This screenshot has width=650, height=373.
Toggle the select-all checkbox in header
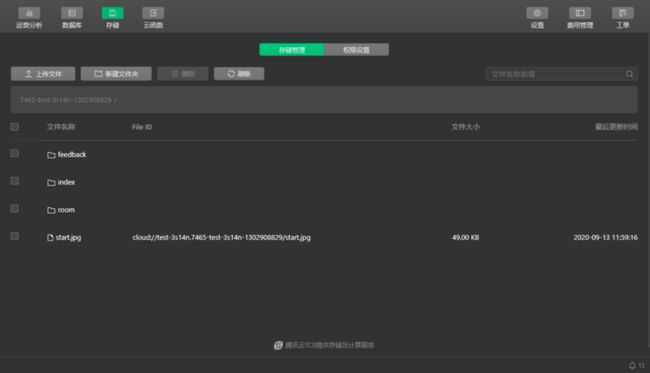tap(15, 126)
